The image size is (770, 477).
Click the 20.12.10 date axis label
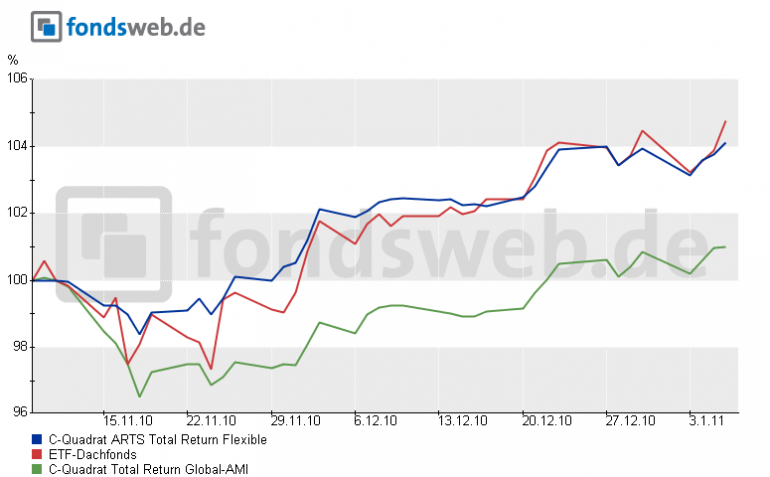546,423
